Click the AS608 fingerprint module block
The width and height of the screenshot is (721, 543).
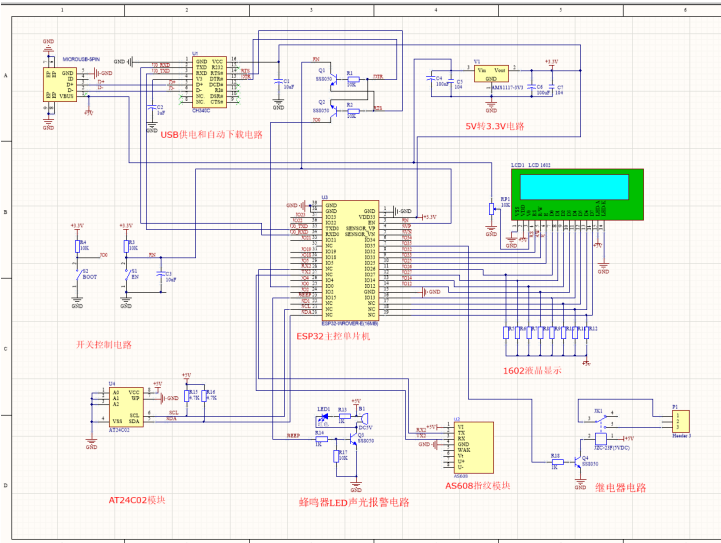click(x=474, y=447)
